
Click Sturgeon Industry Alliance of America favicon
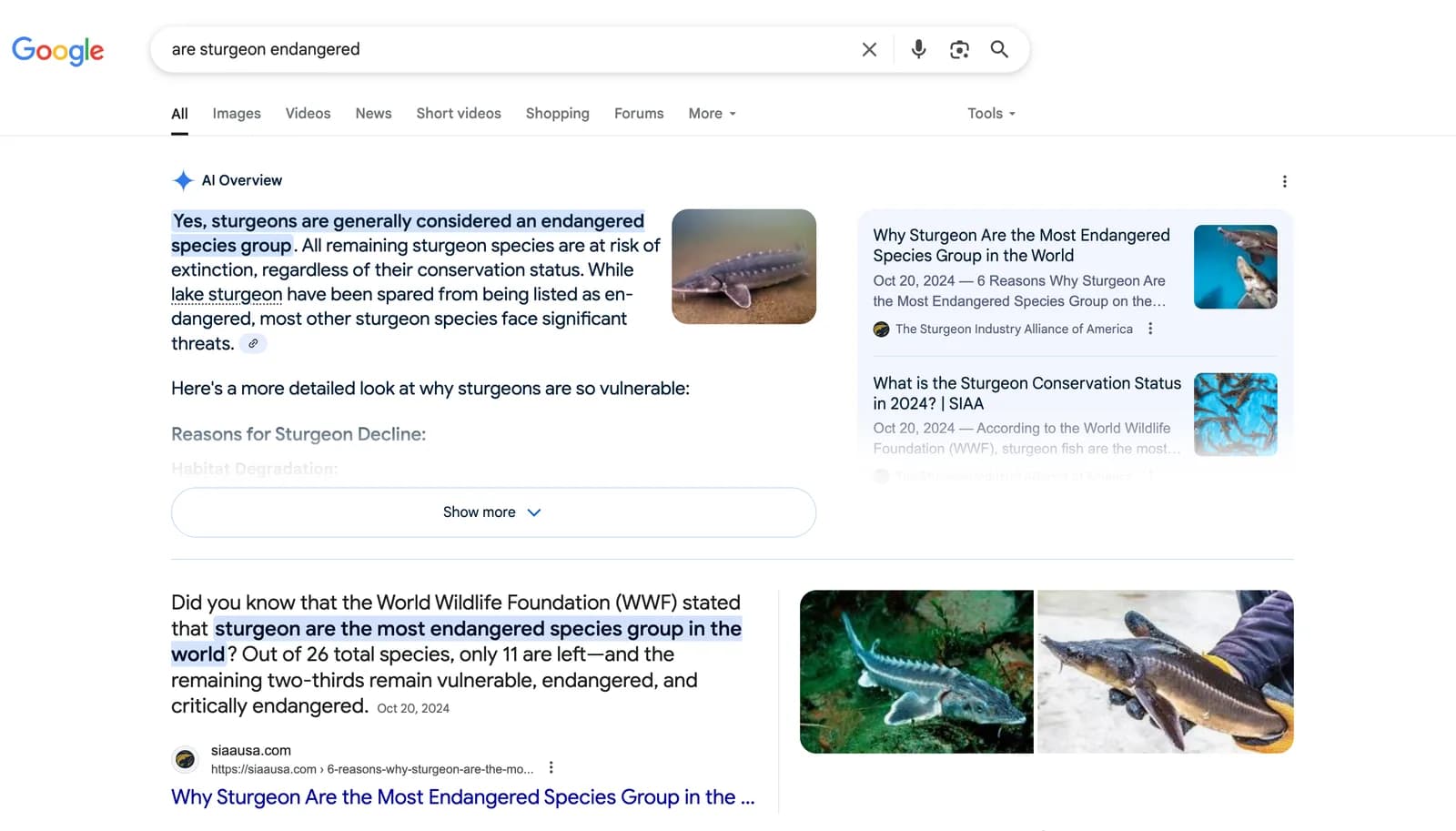pos(881,329)
